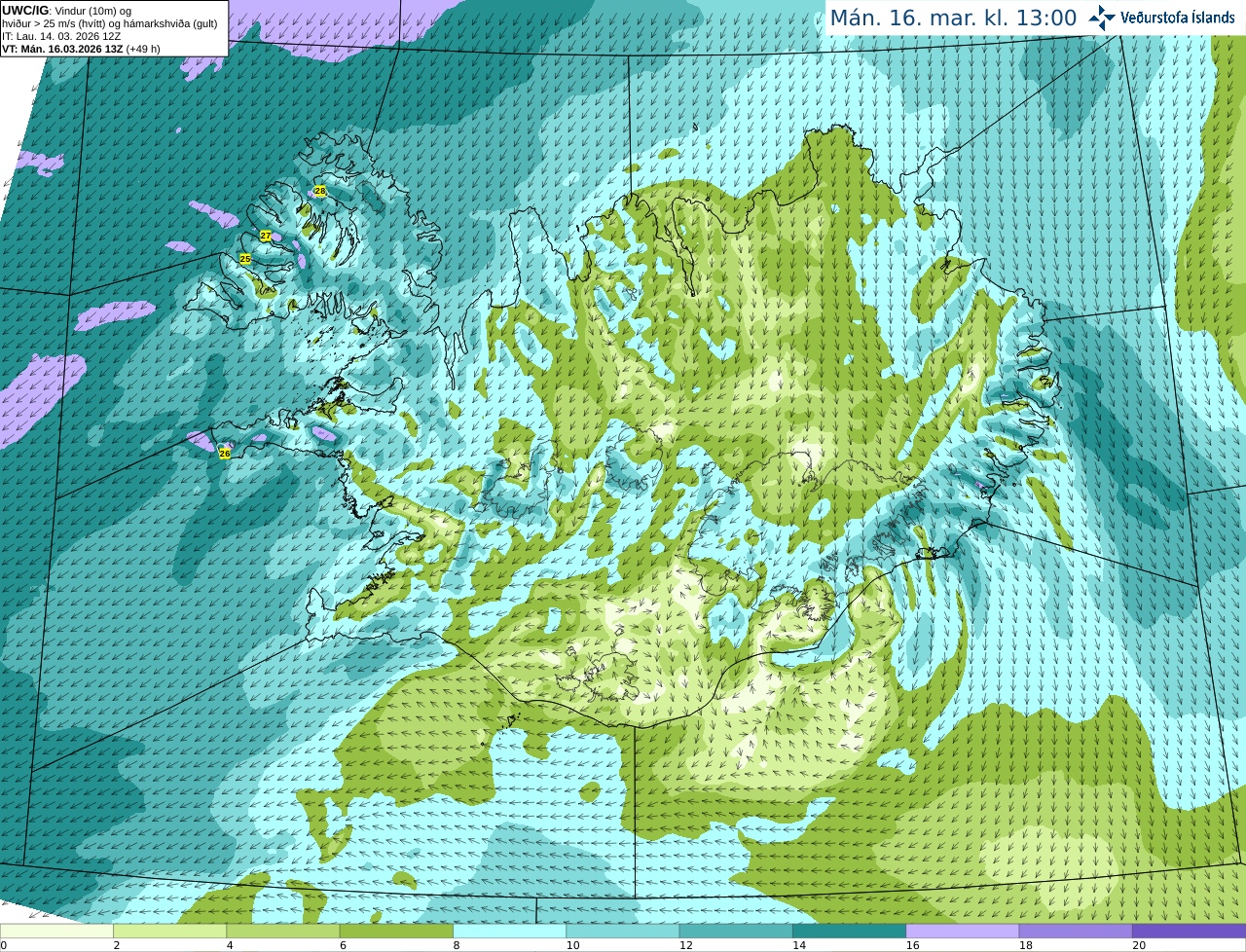
Task: Click the legend scale label '0'
Action: (3, 945)
